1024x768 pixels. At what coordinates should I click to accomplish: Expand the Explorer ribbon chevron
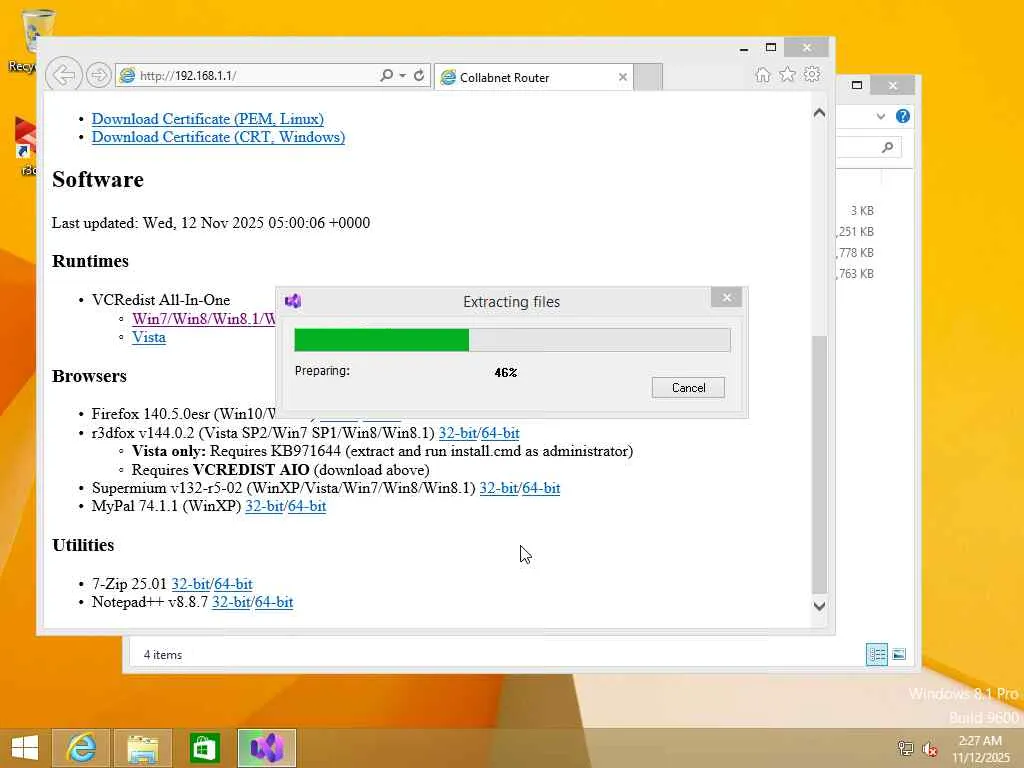tap(880, 116)
